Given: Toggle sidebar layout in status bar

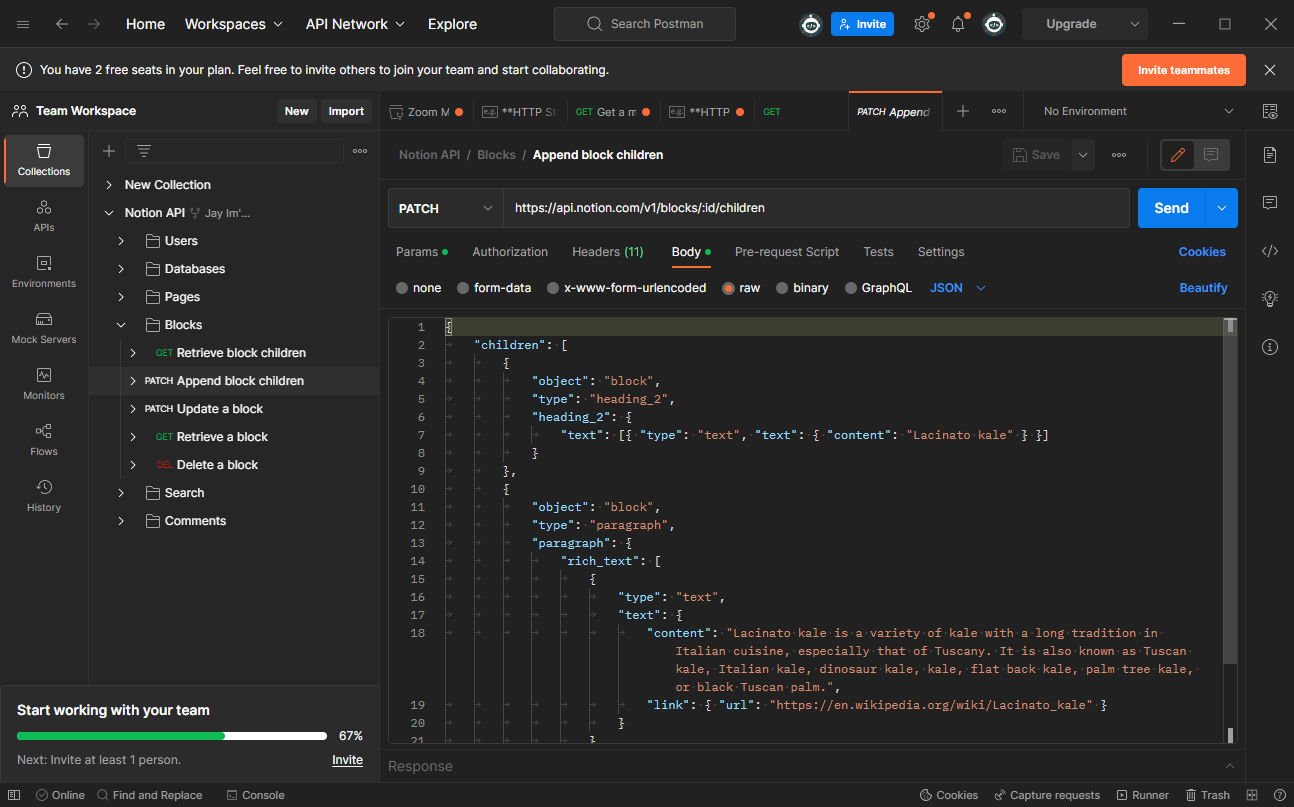Looking at the screenshot, I should tap(14, 795).
